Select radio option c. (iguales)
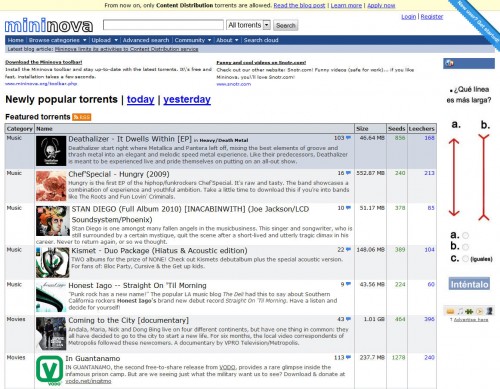This screenshot has width=500, height=389. pos(466,259)
